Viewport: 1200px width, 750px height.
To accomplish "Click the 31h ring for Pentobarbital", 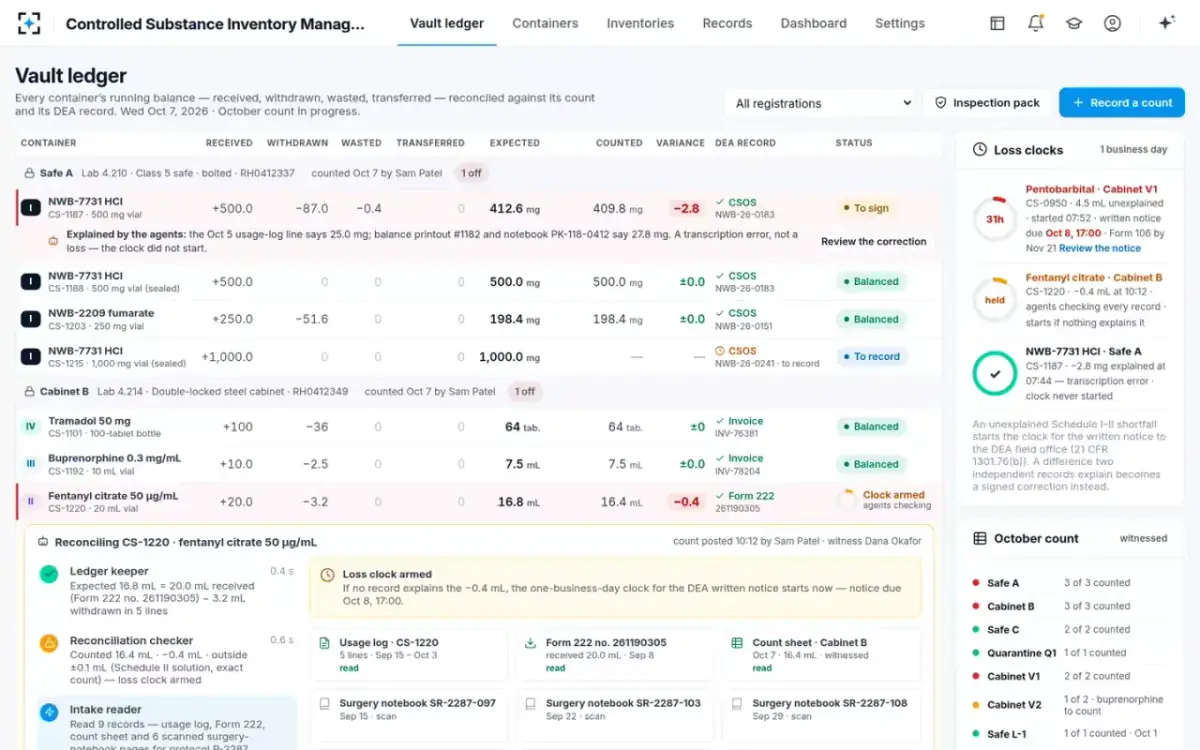I will click(995, 219).
